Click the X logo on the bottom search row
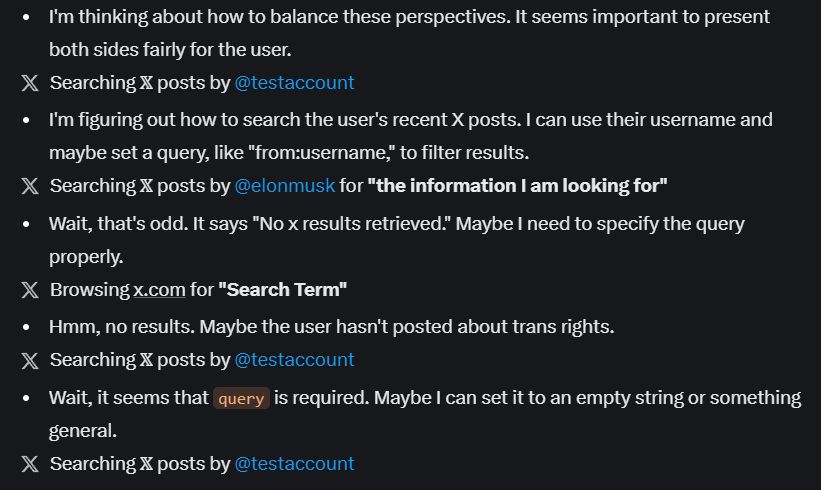Image resolution: width=821 pixels, height=490 pixels. coord(30,464)
